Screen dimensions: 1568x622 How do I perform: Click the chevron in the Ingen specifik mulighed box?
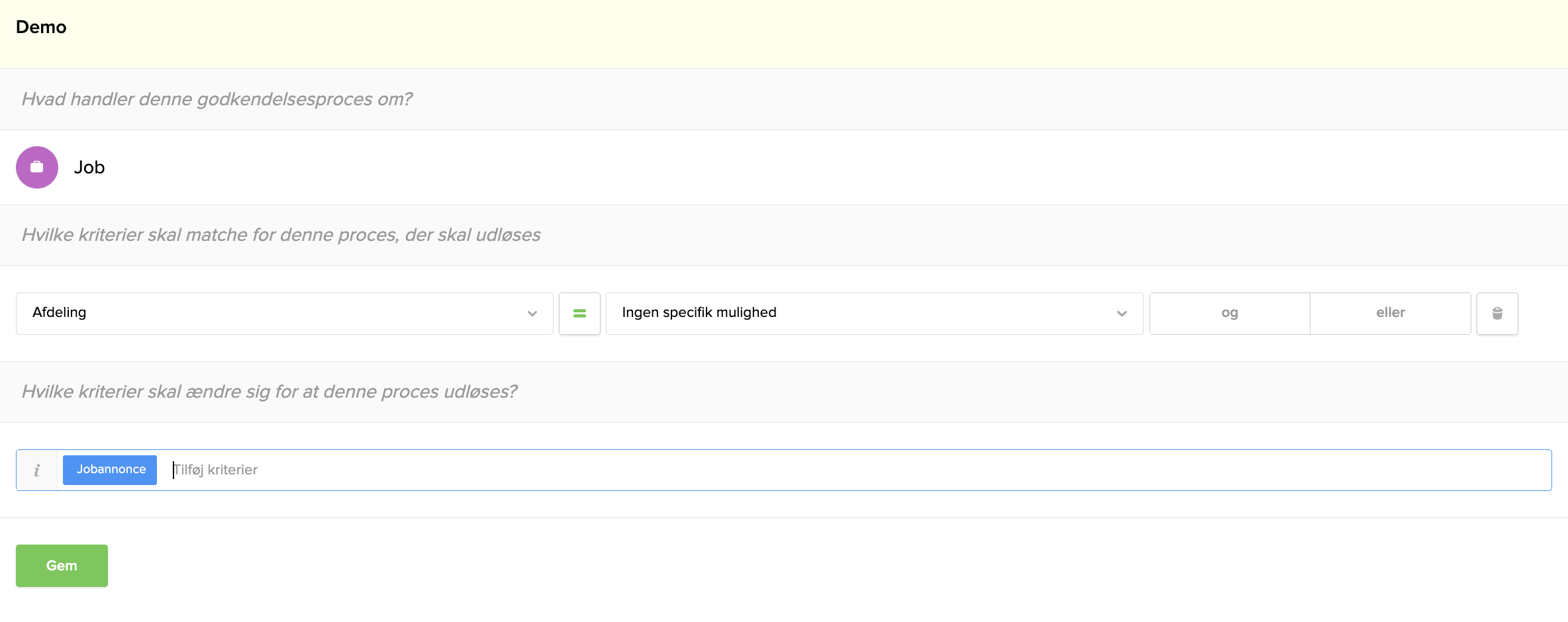pyautogui.click(x=1122, y=314)
